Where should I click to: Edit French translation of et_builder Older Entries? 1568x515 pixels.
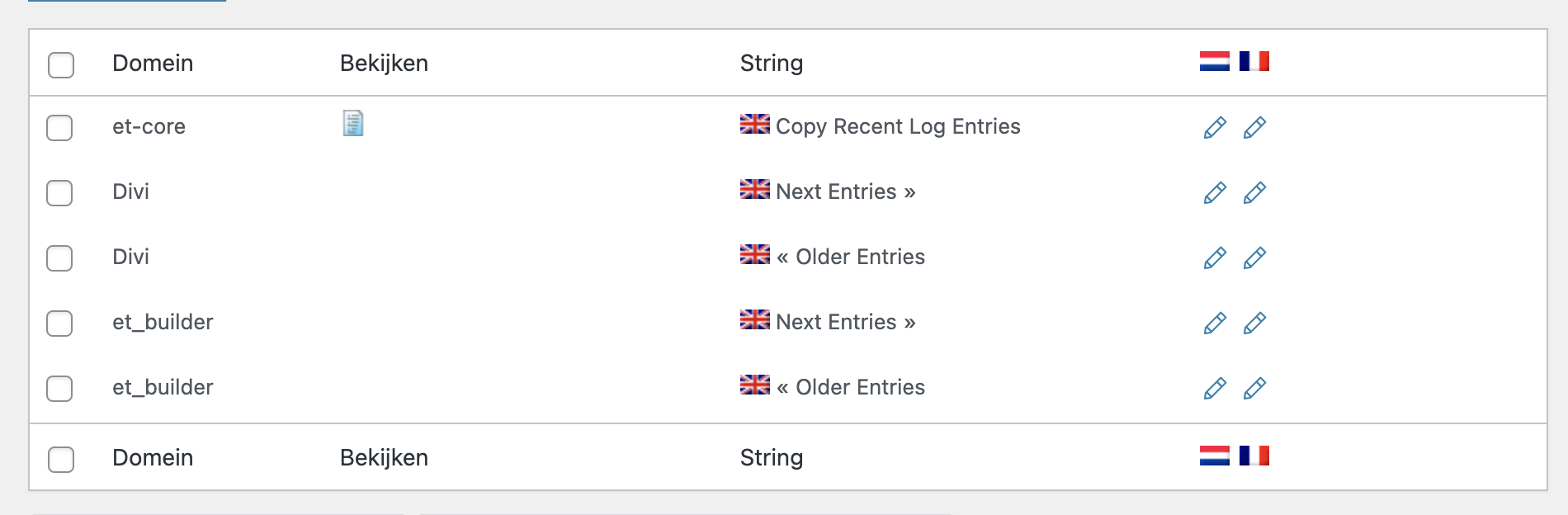tap(1254, 388)
